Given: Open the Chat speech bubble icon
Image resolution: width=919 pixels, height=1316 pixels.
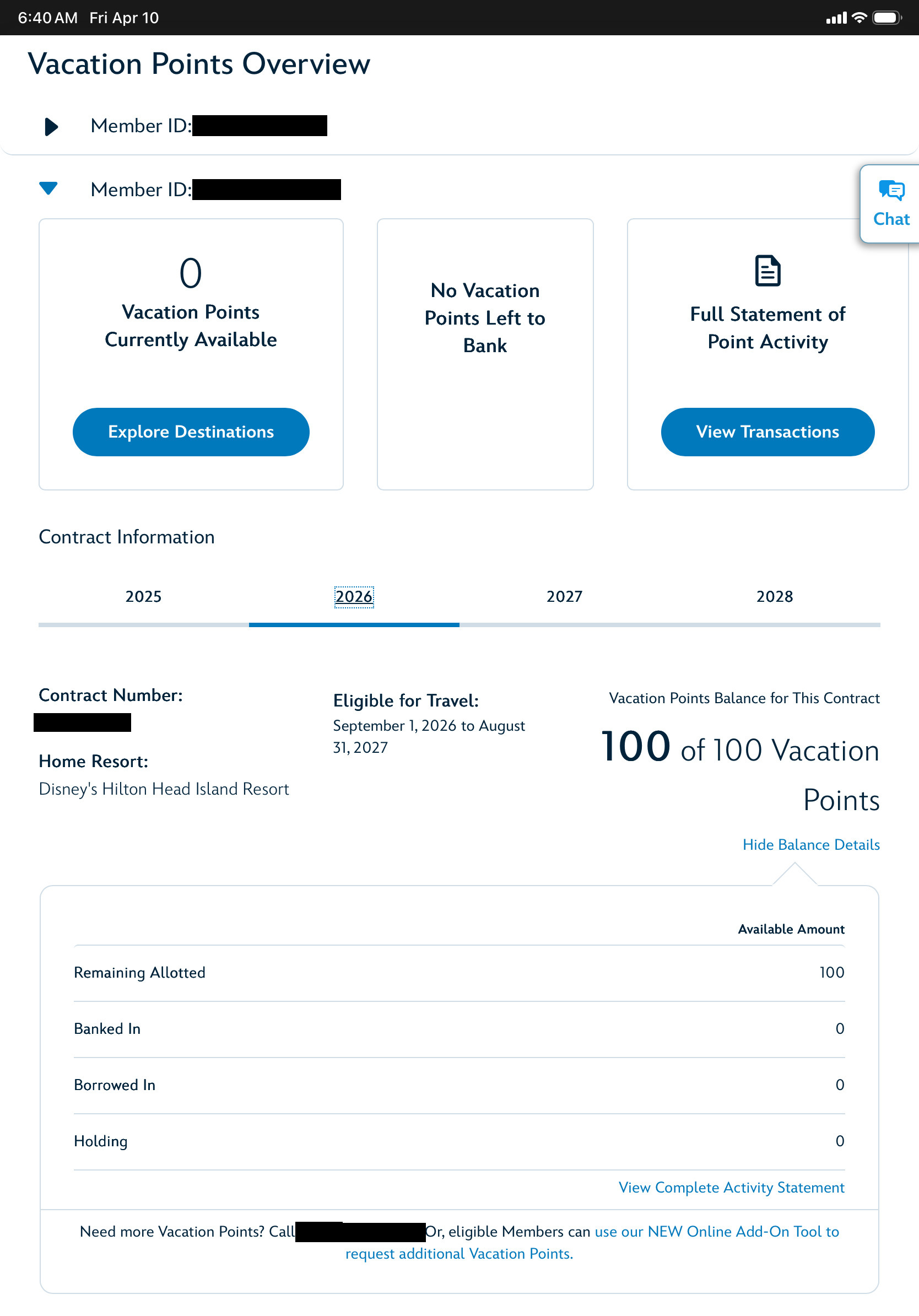Looking at the screenshot, I should pos(891,191).
